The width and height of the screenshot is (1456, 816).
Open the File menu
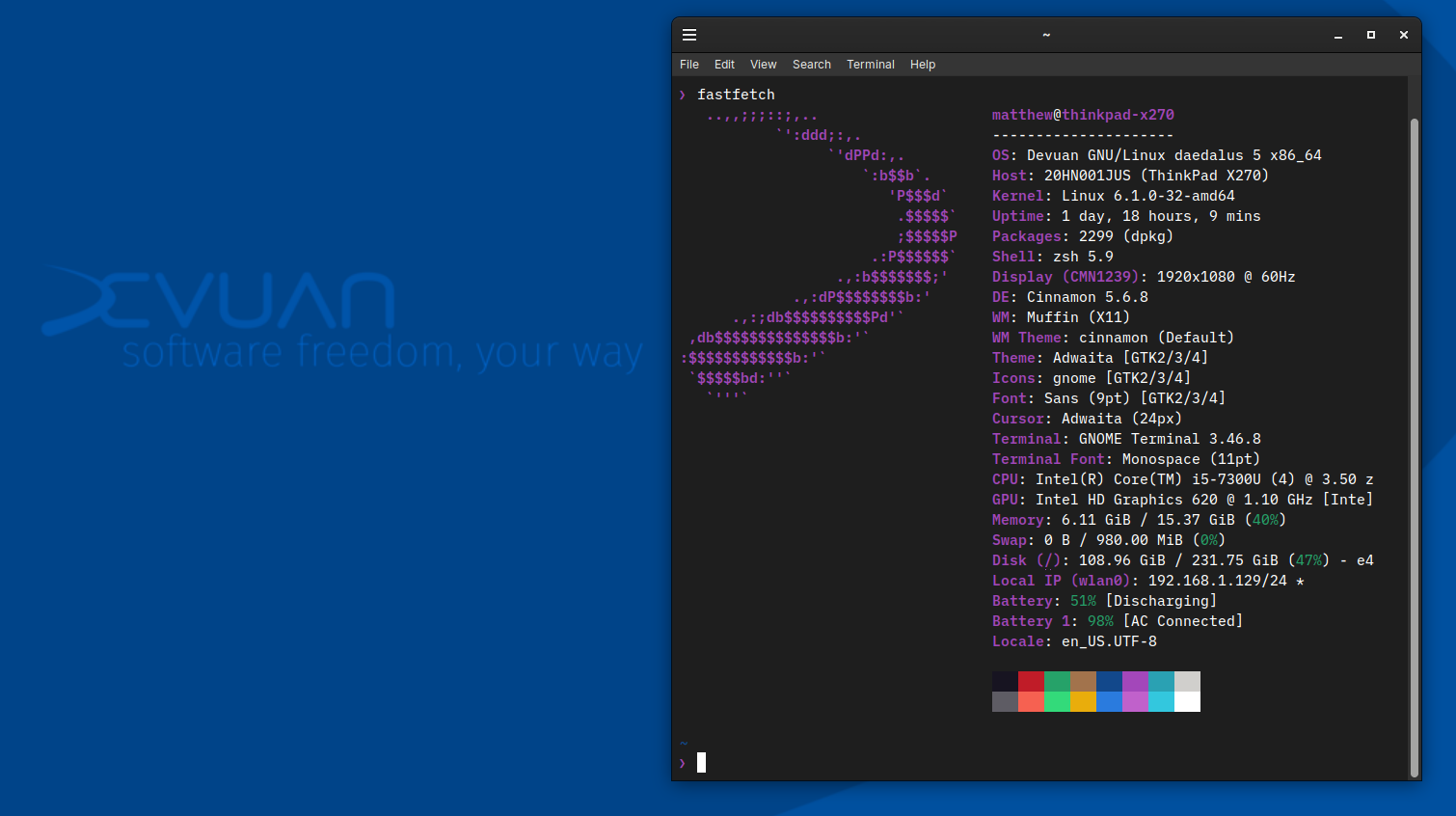[x=689, y=65]
